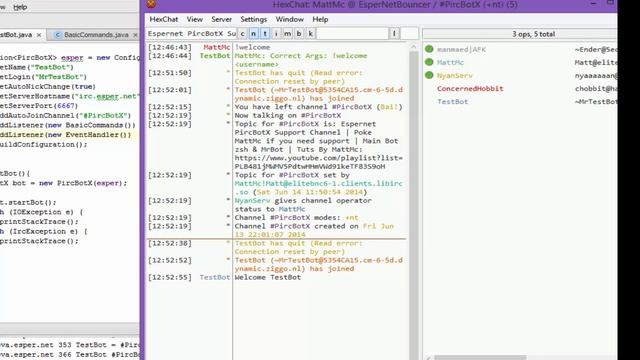Click the channel key input field

[352, 33]
